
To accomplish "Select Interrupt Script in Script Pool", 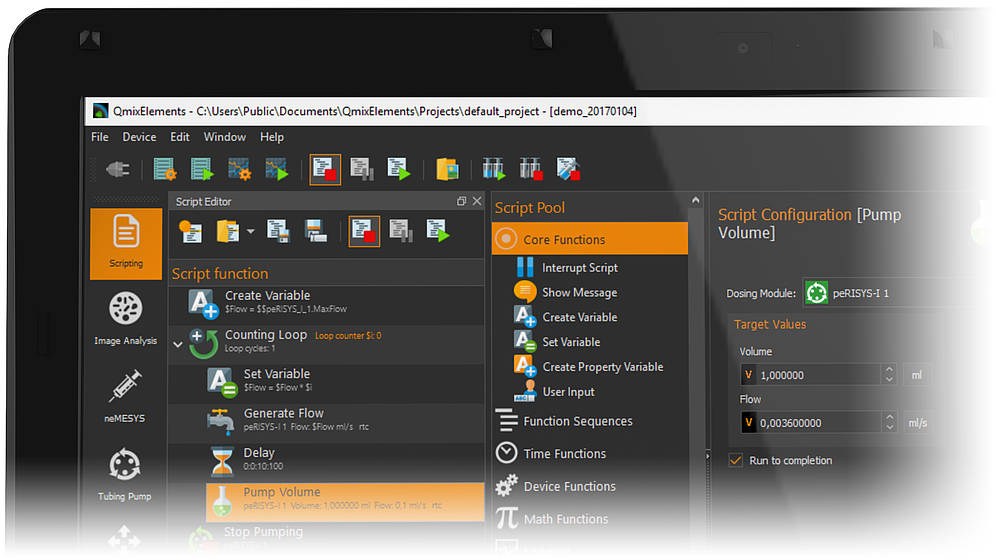I will [579, 268].
